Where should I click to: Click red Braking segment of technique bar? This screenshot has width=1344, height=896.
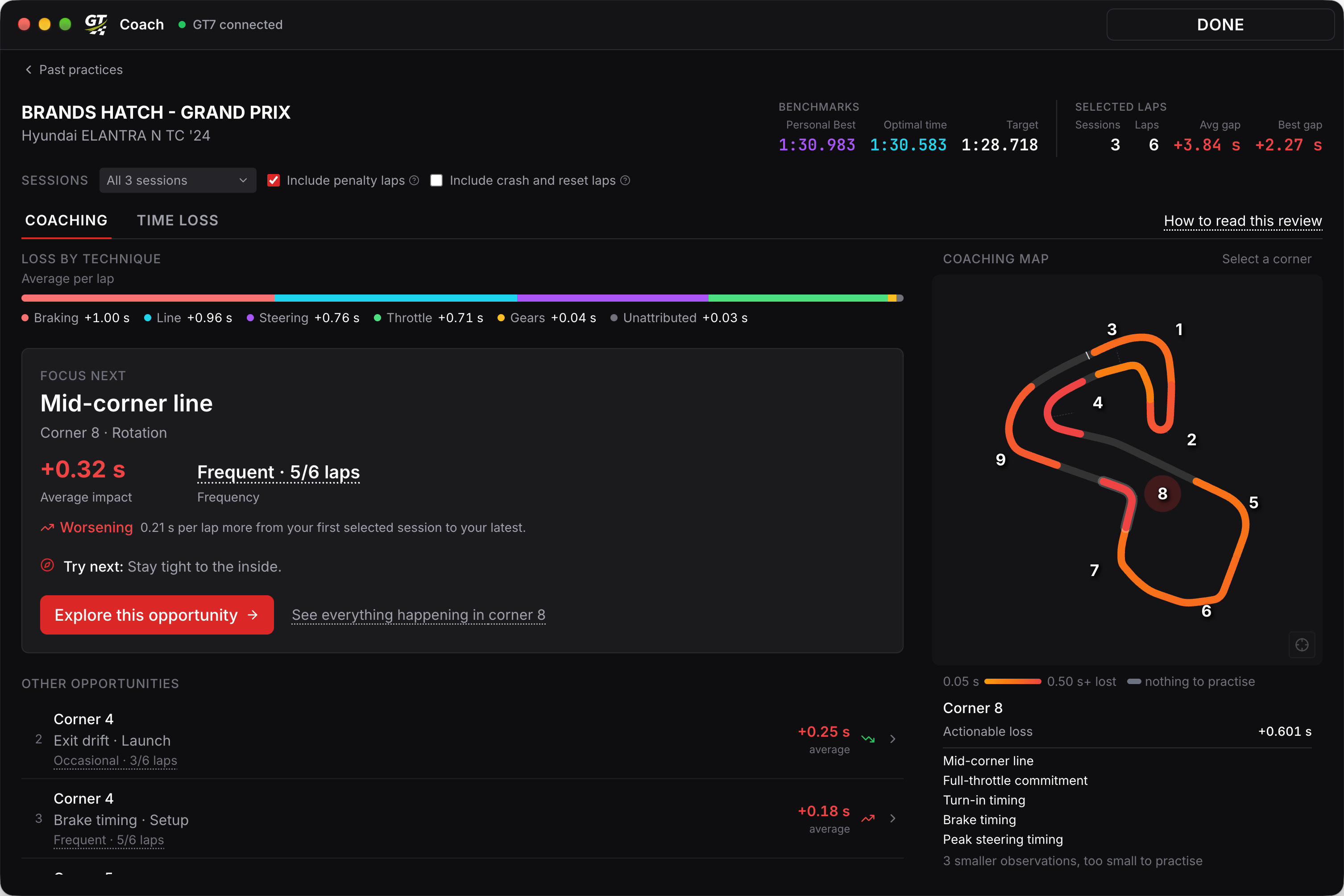[147, 298]
